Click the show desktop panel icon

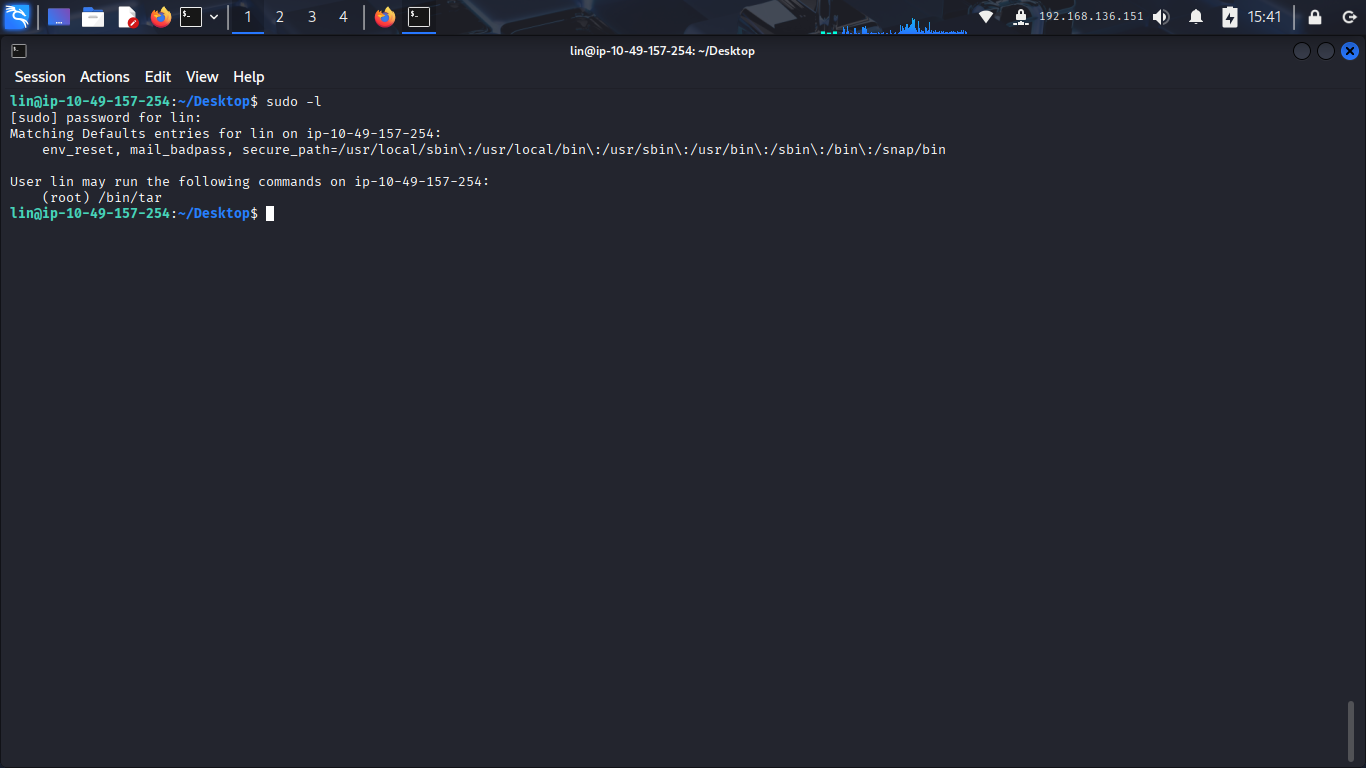[59, 17]
